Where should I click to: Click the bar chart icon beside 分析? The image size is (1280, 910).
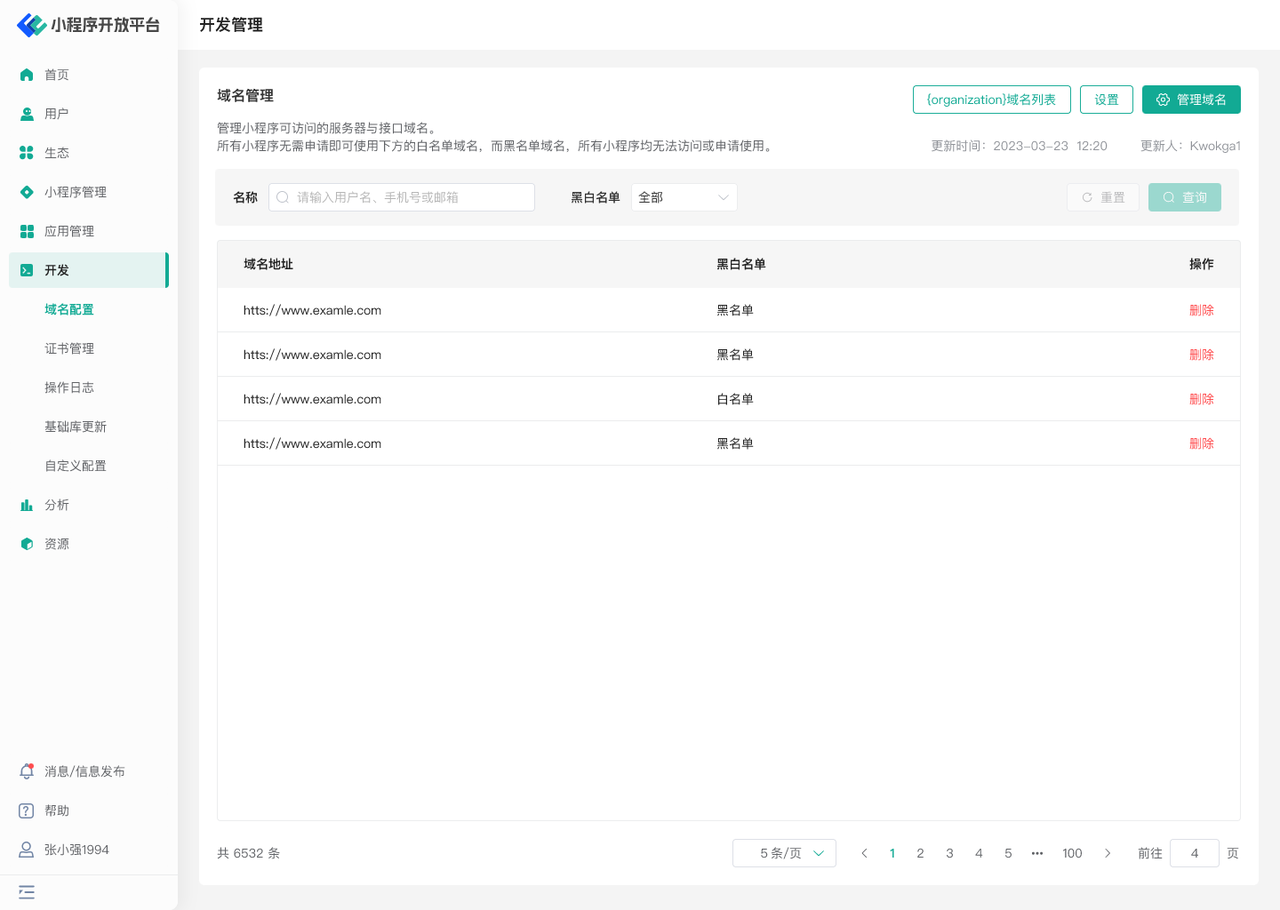click(27, 505)
